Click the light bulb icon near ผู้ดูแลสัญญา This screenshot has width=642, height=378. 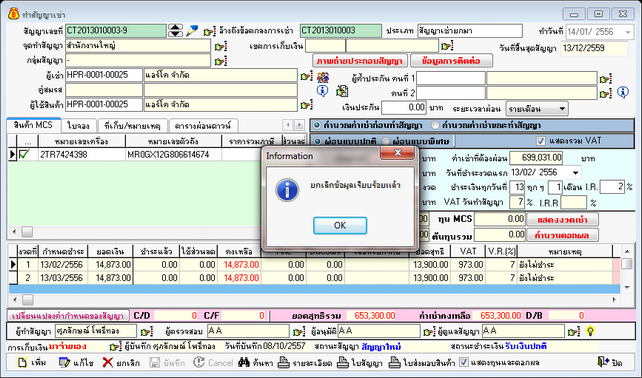click(x=590, y=331)
